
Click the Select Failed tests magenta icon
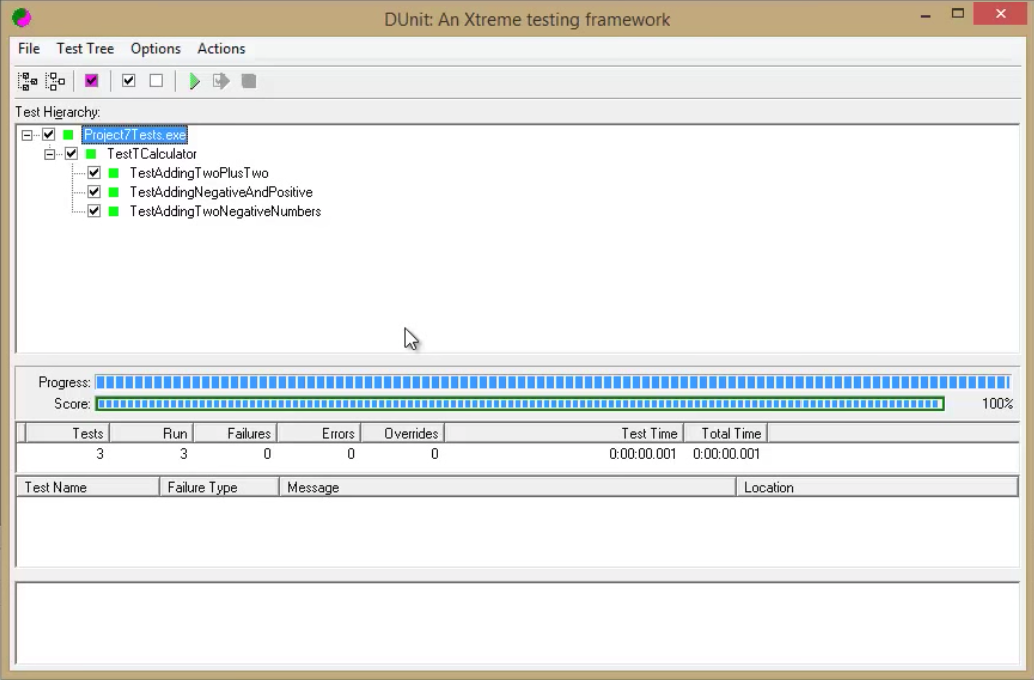[x=92, y=80]
